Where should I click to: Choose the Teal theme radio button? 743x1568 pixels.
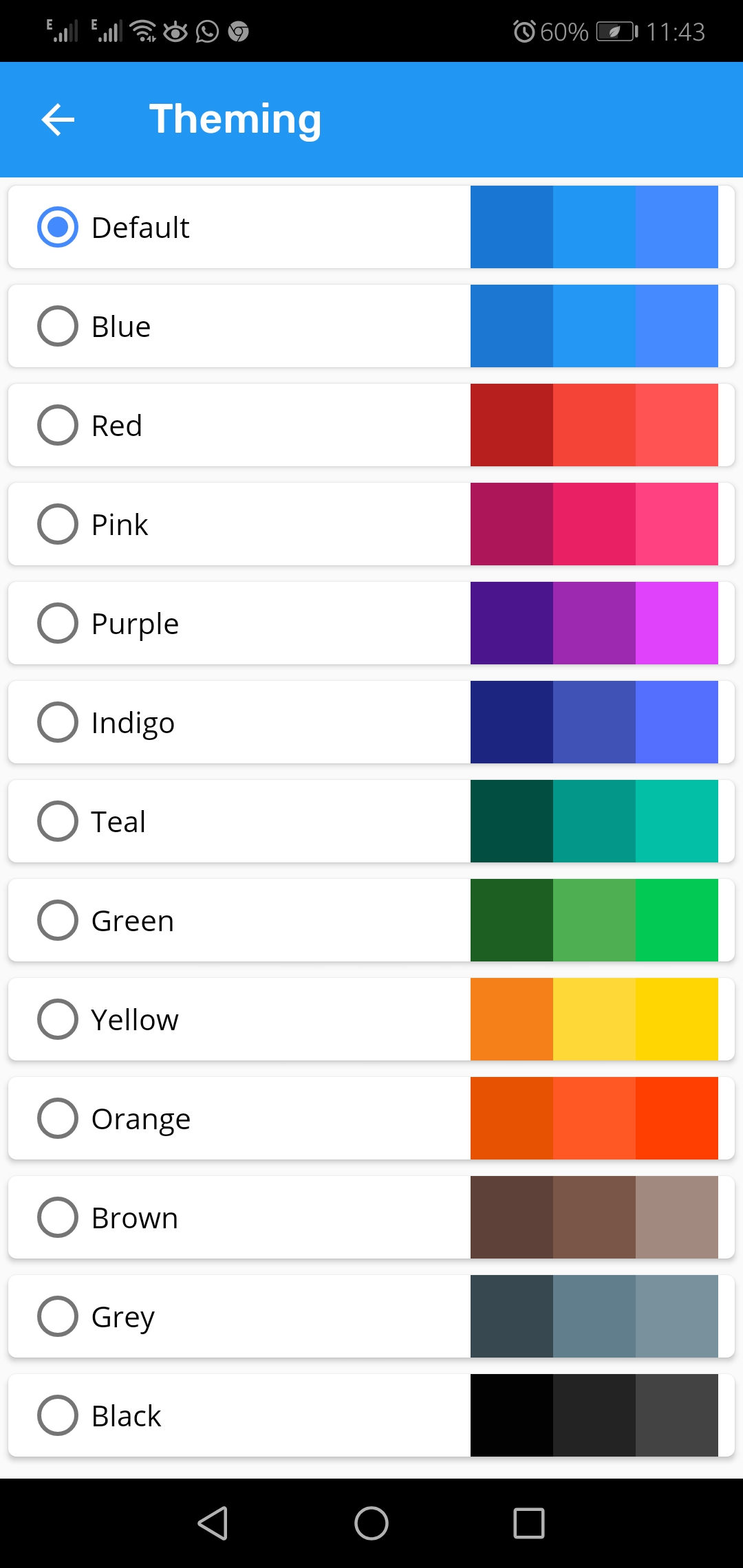58,821
